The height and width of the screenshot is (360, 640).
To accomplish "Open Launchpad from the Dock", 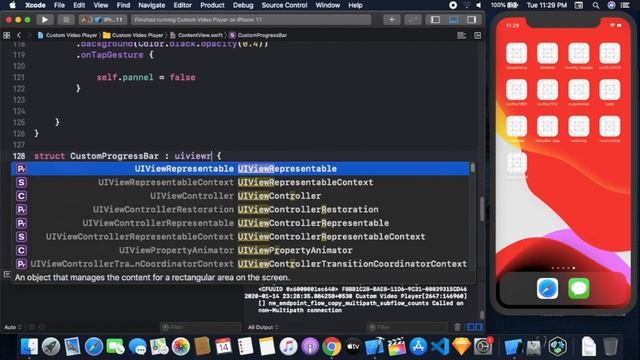I will [x=51, y=347].
